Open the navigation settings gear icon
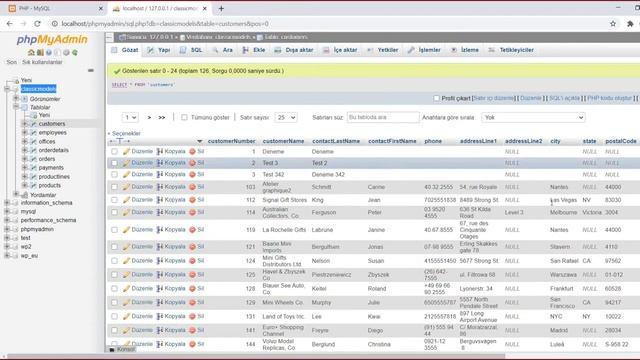 (x=66, y=53)
